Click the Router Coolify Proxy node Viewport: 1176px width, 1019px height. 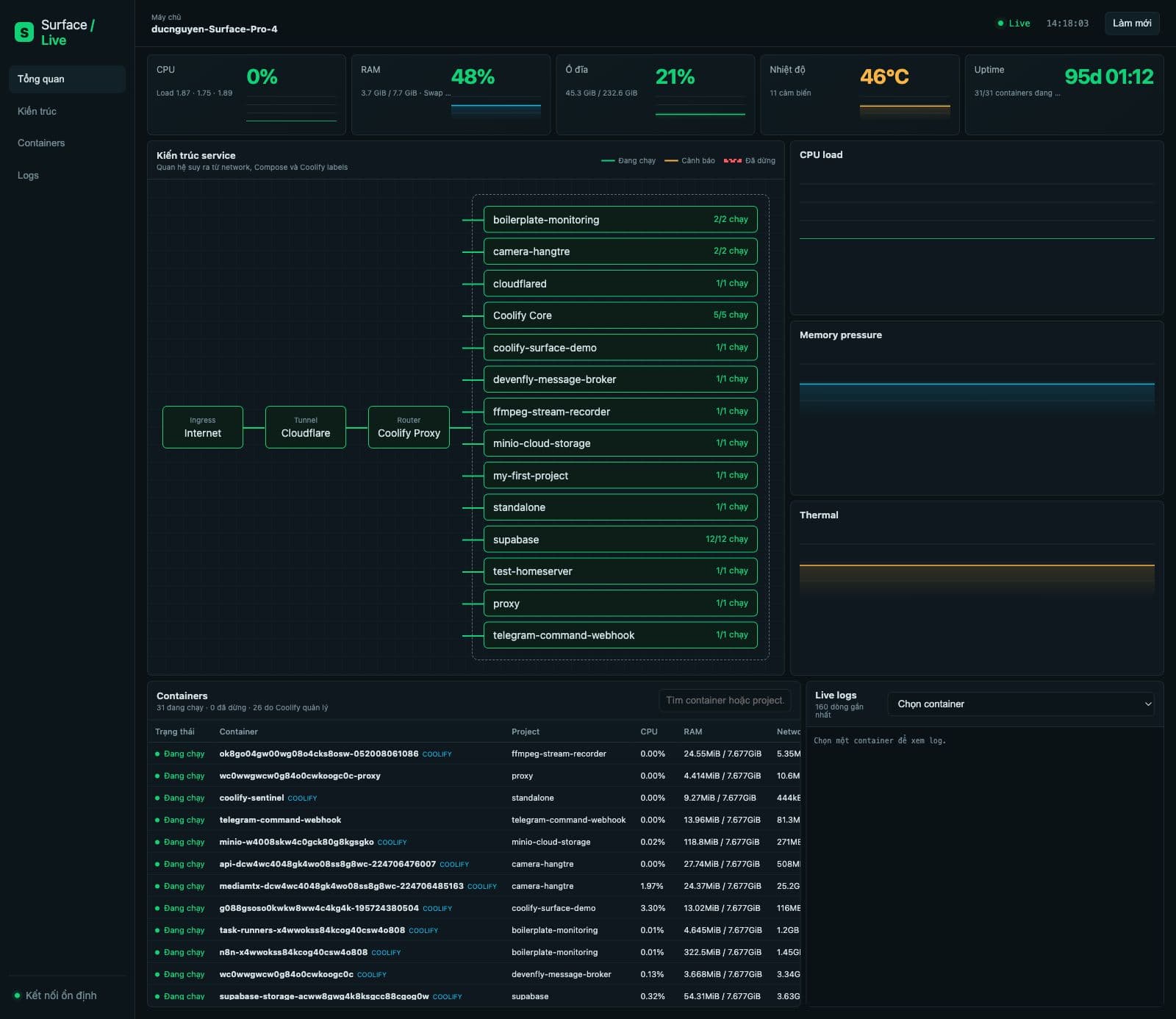pos(409,427)
